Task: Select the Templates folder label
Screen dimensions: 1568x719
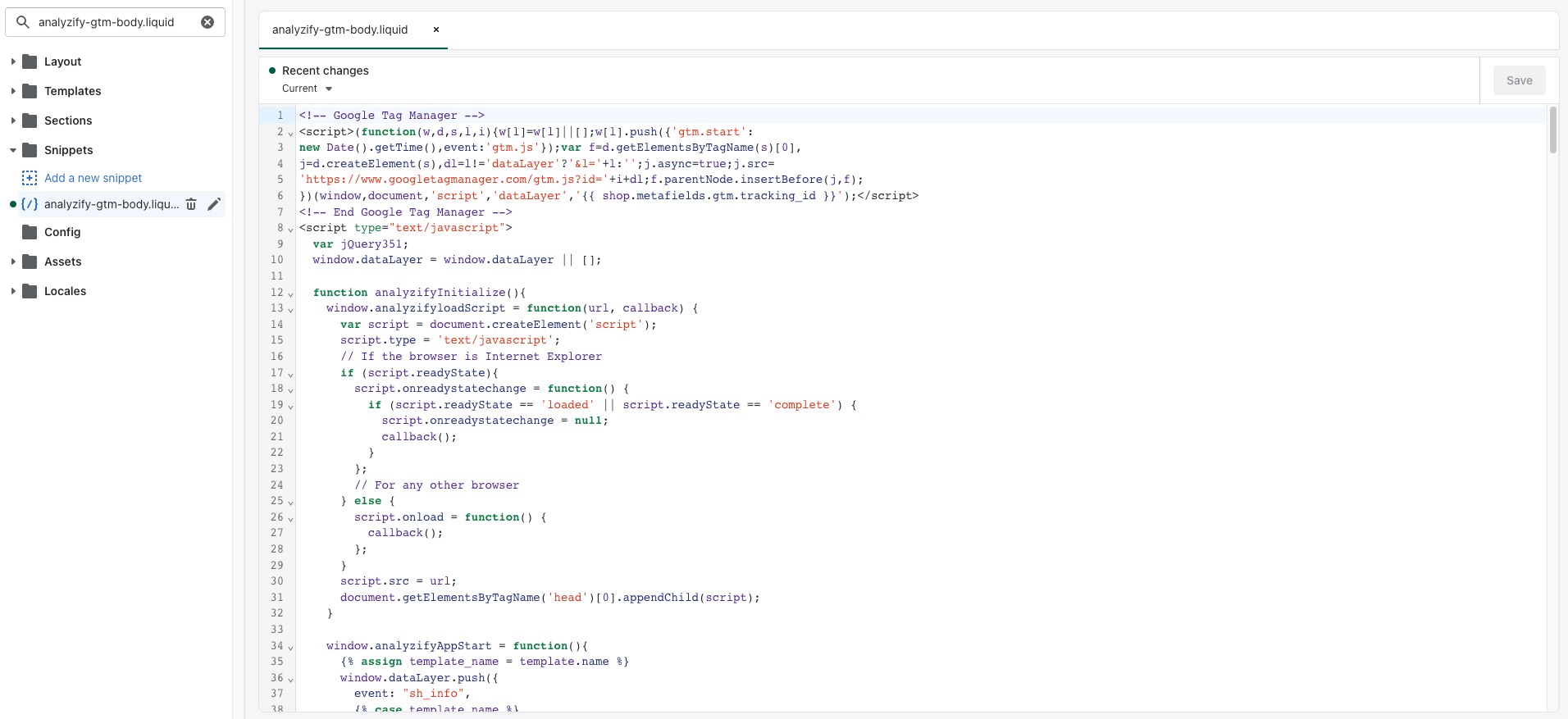Action: (73, 91)
